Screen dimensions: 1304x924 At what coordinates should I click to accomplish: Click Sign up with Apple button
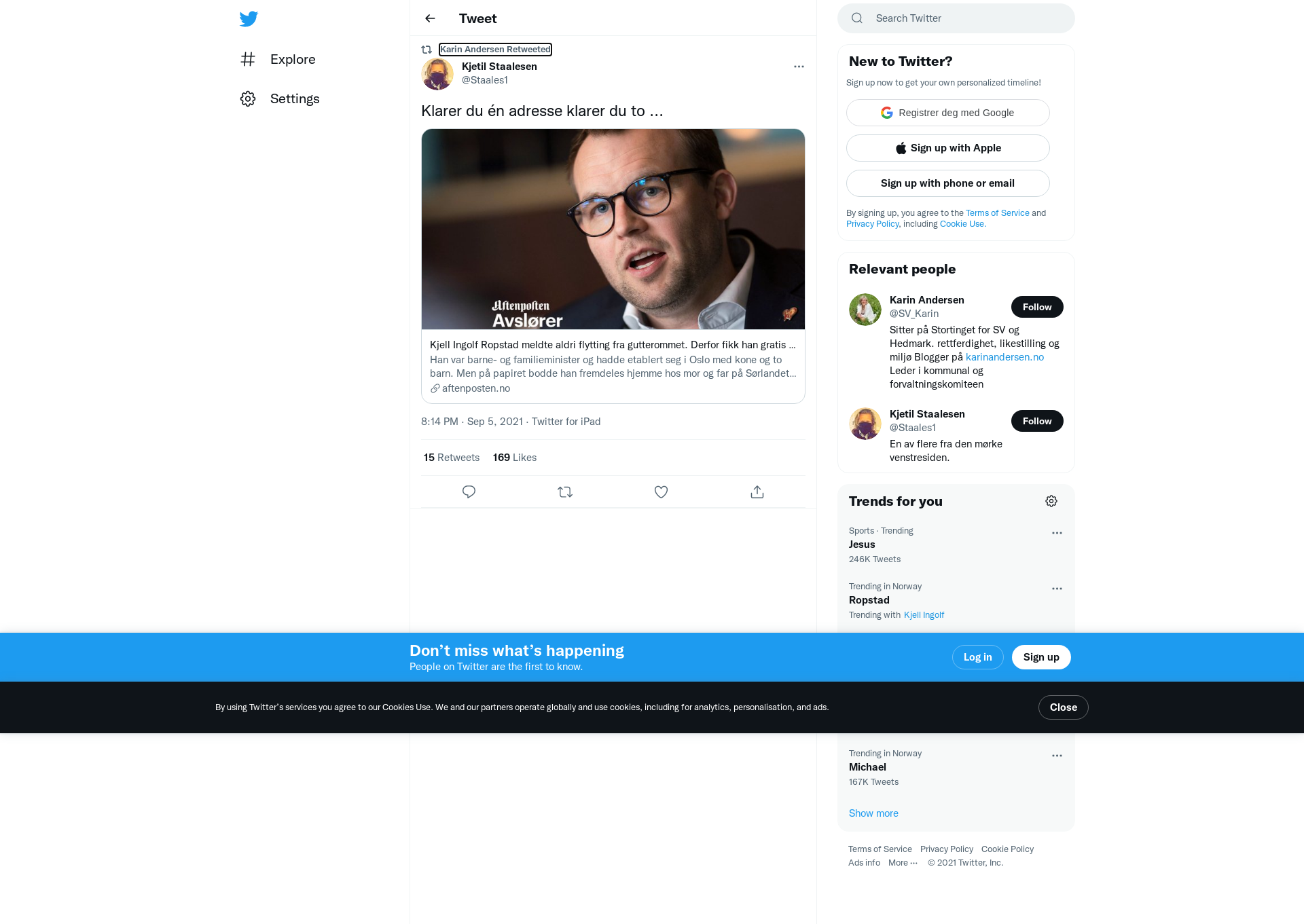948,148
